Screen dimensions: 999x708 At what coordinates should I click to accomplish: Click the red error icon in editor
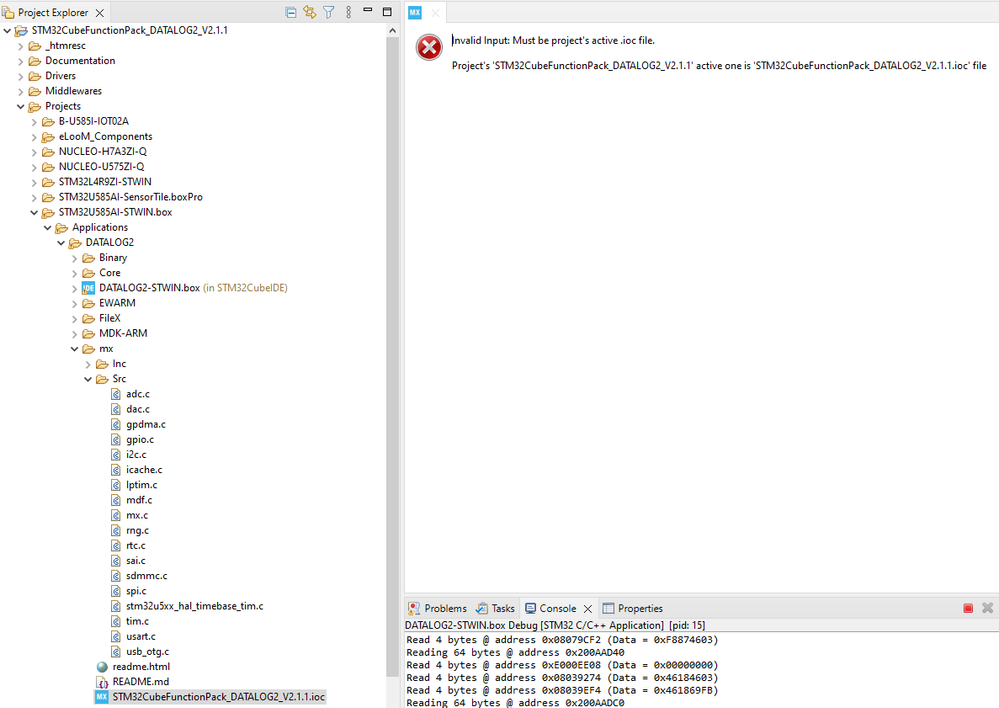tap(429, 48)
